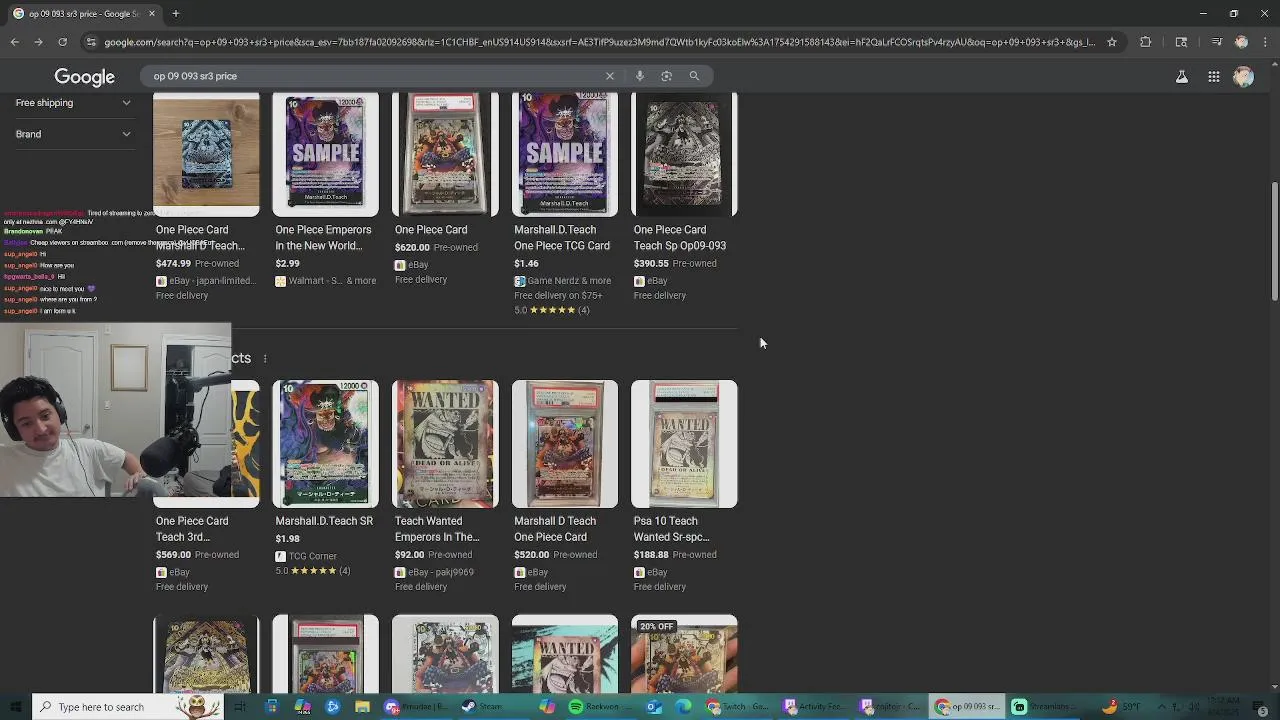
Task: Close the Google Search browser tab
Action: tap(152, 14)
